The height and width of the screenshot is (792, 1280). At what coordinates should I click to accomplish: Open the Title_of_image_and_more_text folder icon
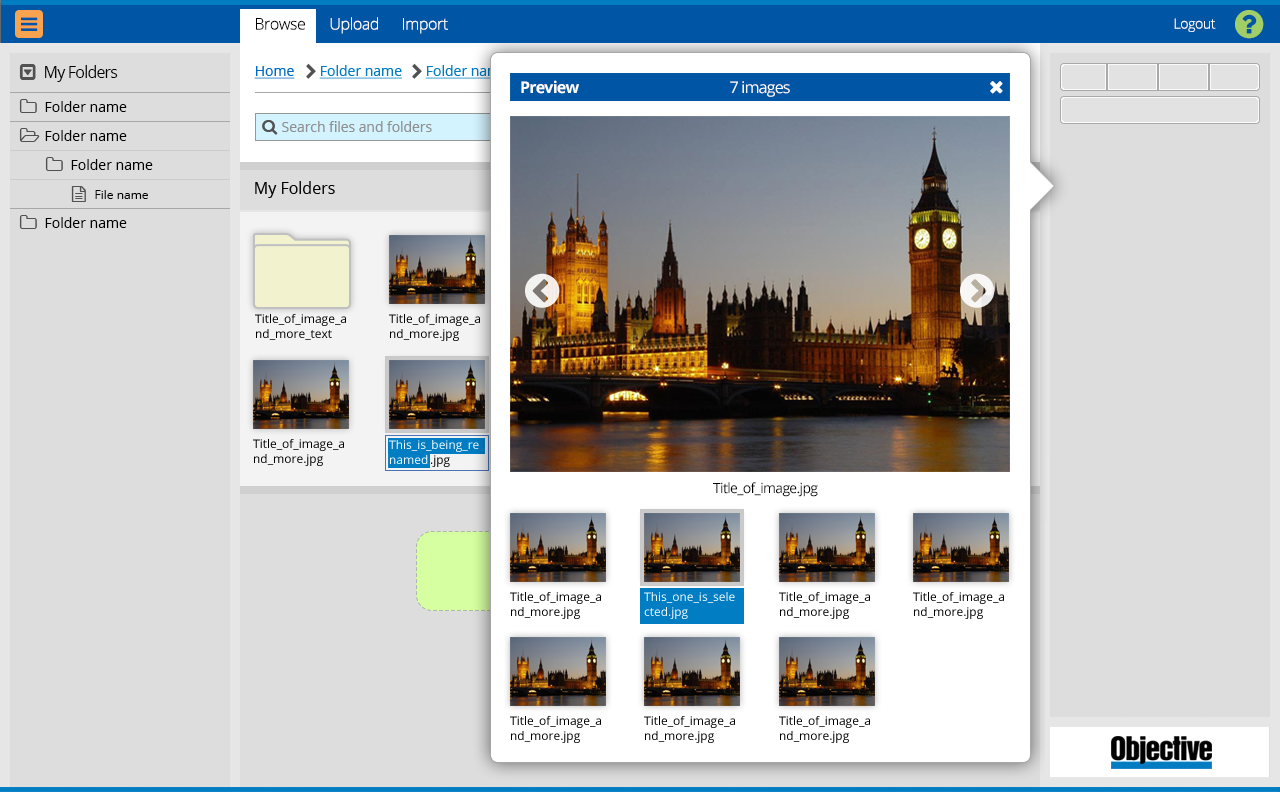(x=301, y=270)
